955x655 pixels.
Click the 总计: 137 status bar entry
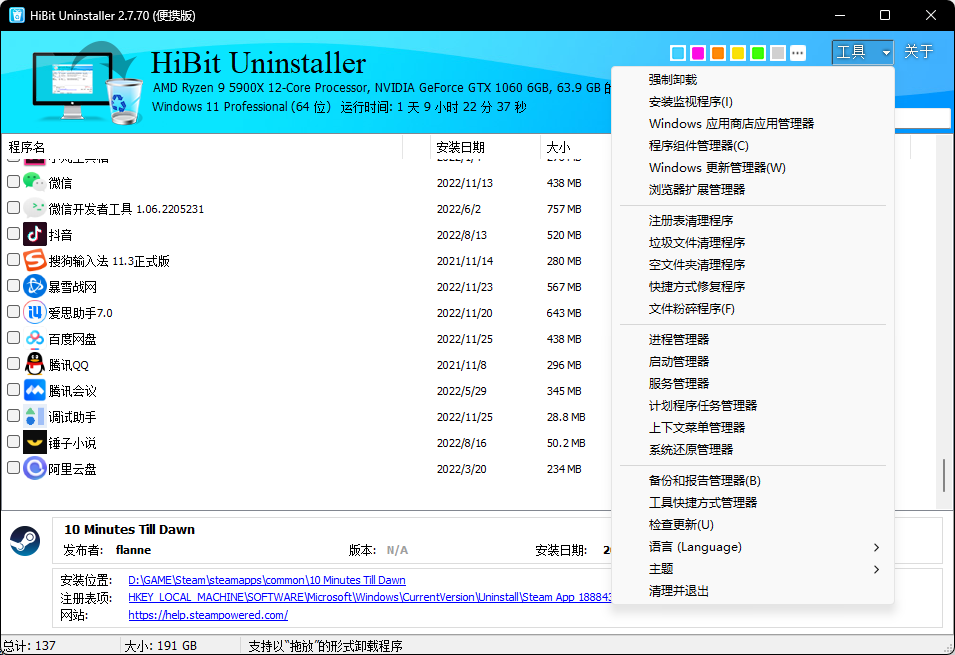[x=29, y=645]
